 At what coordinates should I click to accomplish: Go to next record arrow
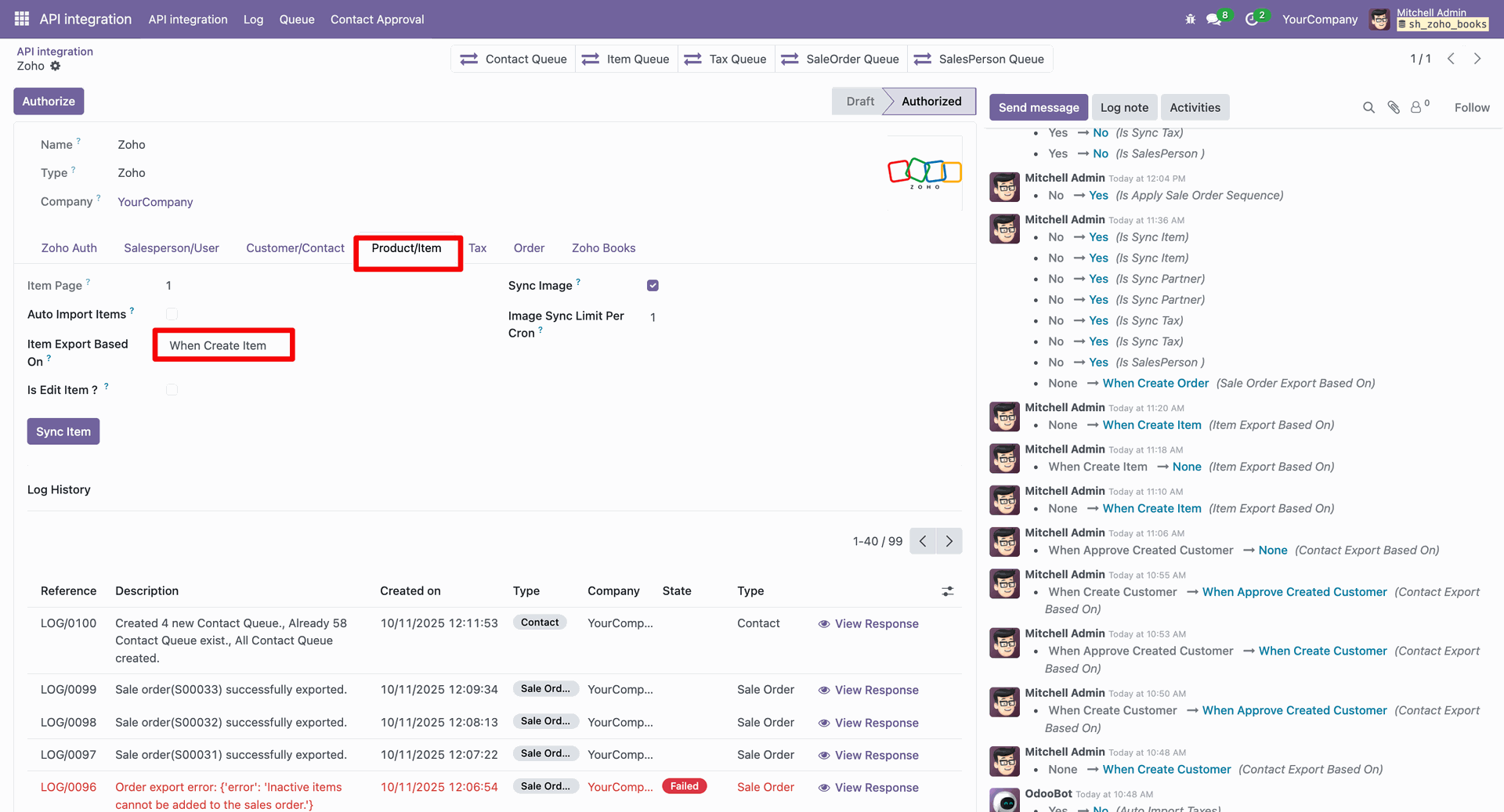pos(1477,59)
